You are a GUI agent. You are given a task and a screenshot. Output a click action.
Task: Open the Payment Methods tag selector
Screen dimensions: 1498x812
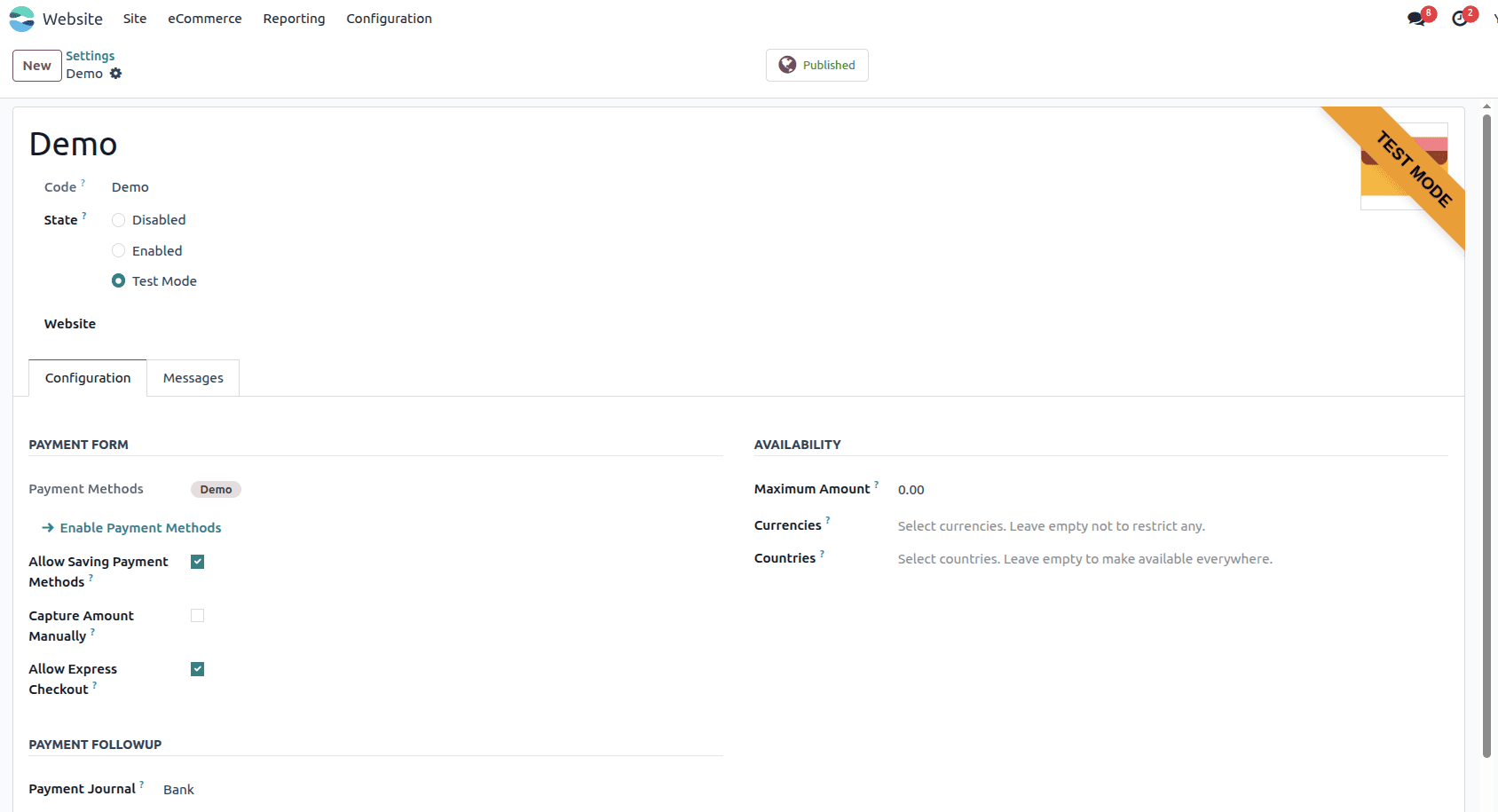(216, 489)
